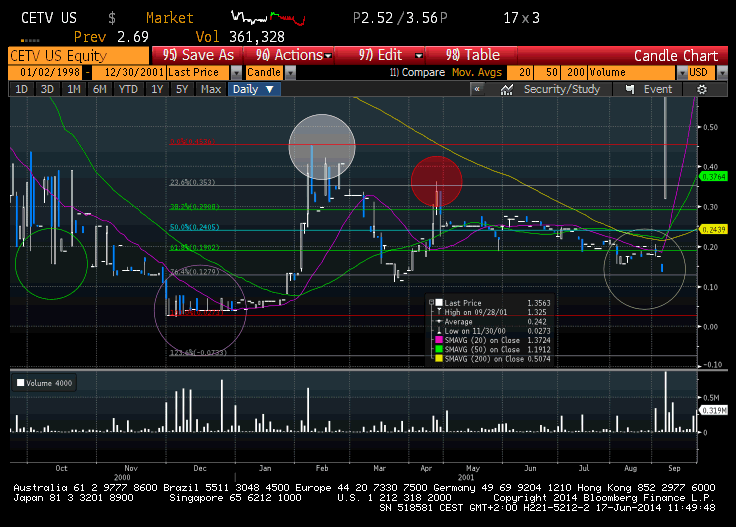This screenshot has width=736, height=527.
Task: Click the moving average 20 field
Action: pos(520,73)
